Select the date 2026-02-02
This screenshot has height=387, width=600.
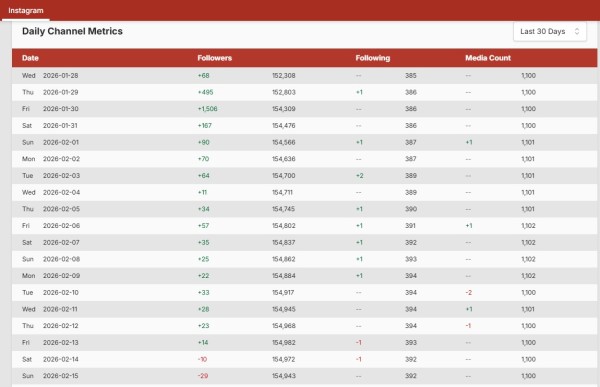click(61, 159)
